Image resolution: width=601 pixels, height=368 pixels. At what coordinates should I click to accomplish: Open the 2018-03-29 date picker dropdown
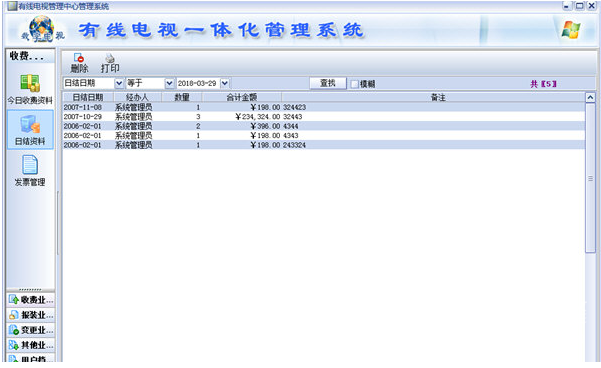point(225,83)
